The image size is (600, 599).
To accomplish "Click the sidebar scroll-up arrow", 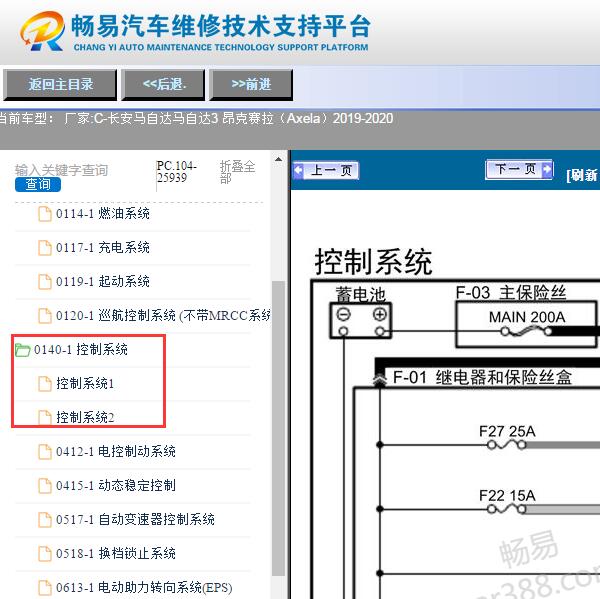I will 279,159.
